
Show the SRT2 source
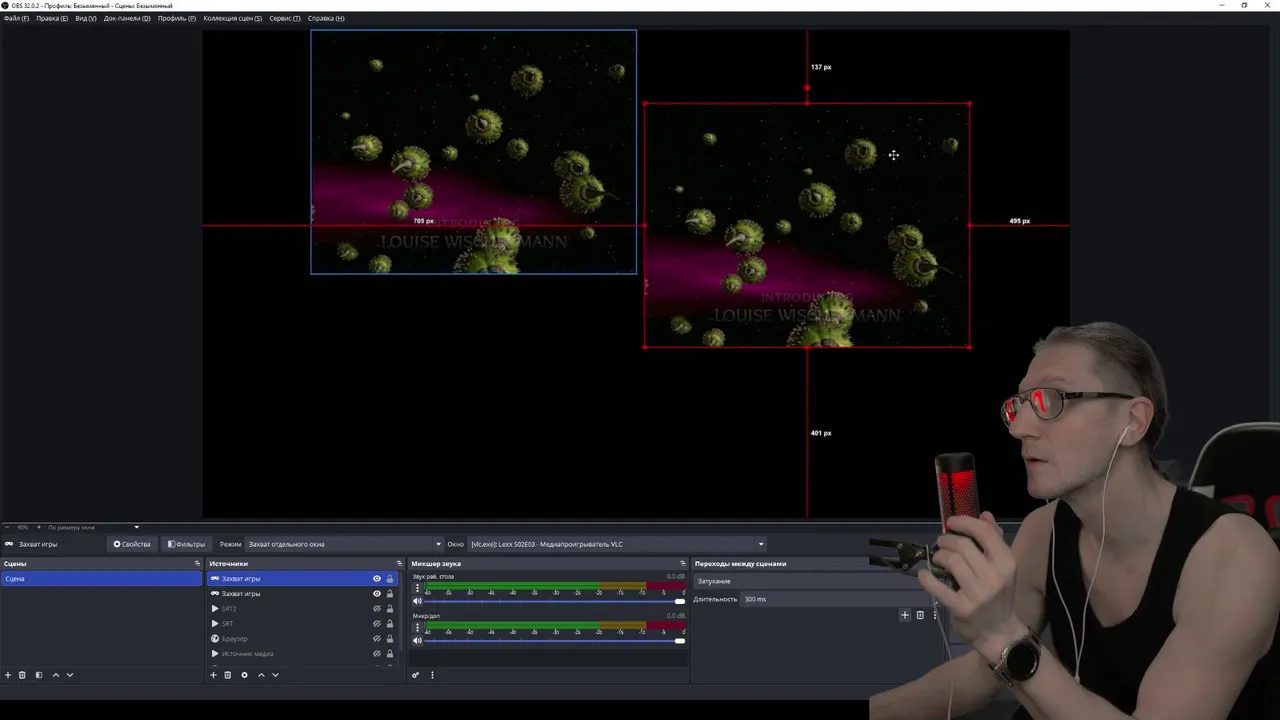coord(377,609)
